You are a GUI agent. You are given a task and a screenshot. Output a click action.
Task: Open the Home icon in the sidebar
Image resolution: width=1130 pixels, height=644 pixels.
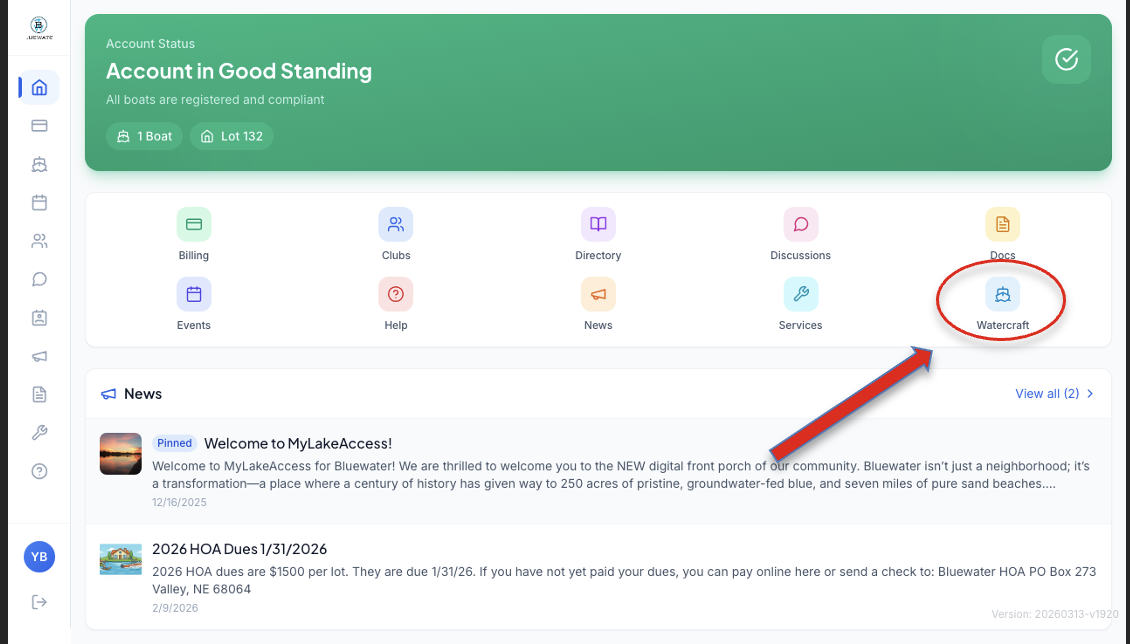[39, 87]
